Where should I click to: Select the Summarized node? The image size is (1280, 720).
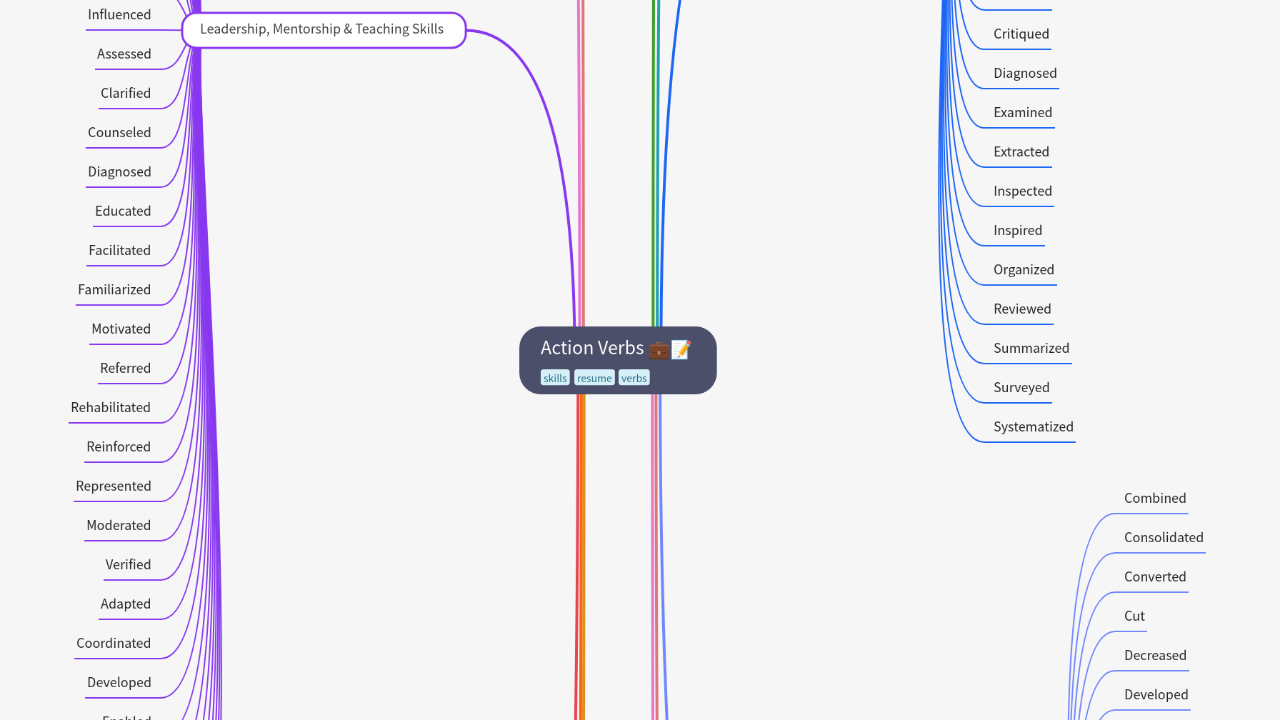point(1032,348)
